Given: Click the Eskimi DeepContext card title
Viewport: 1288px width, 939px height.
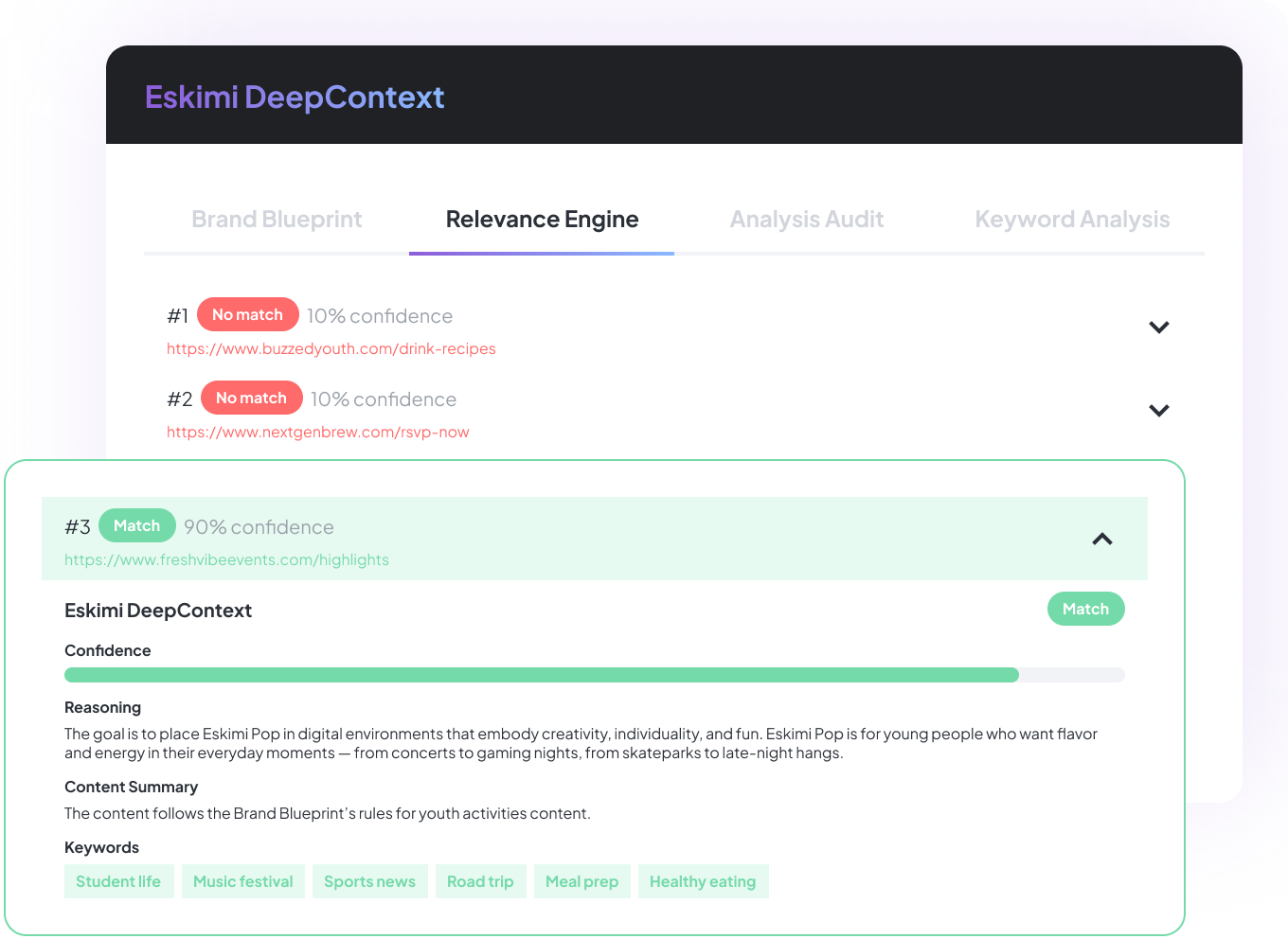Looking at the screenshot, I should click(x=158, y=611).
